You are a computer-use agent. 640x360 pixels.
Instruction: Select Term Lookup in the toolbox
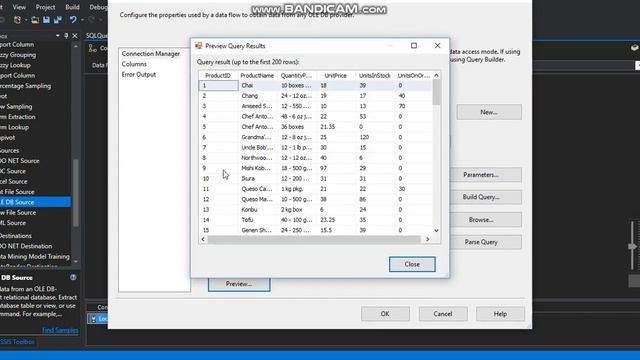click(14, 127)
